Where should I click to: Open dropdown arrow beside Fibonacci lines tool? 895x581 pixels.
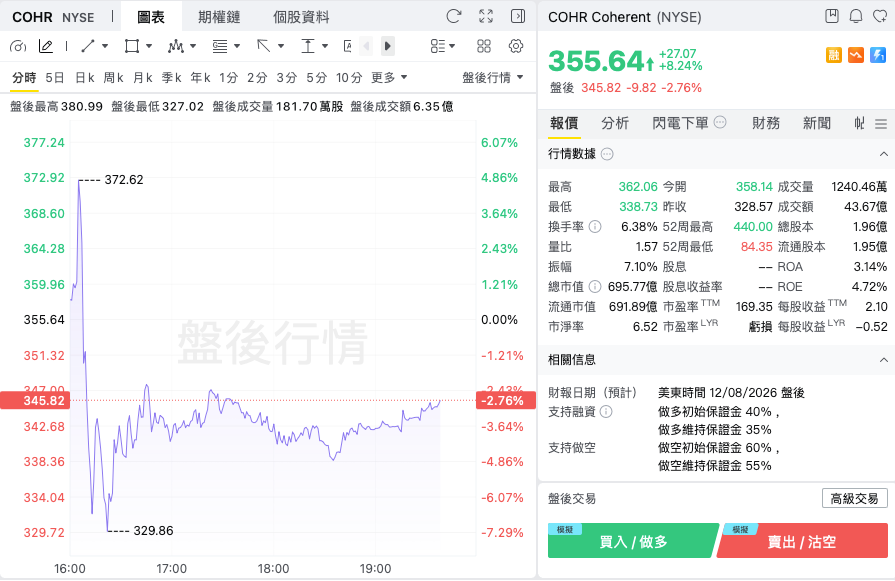click(x=237, y=46)
